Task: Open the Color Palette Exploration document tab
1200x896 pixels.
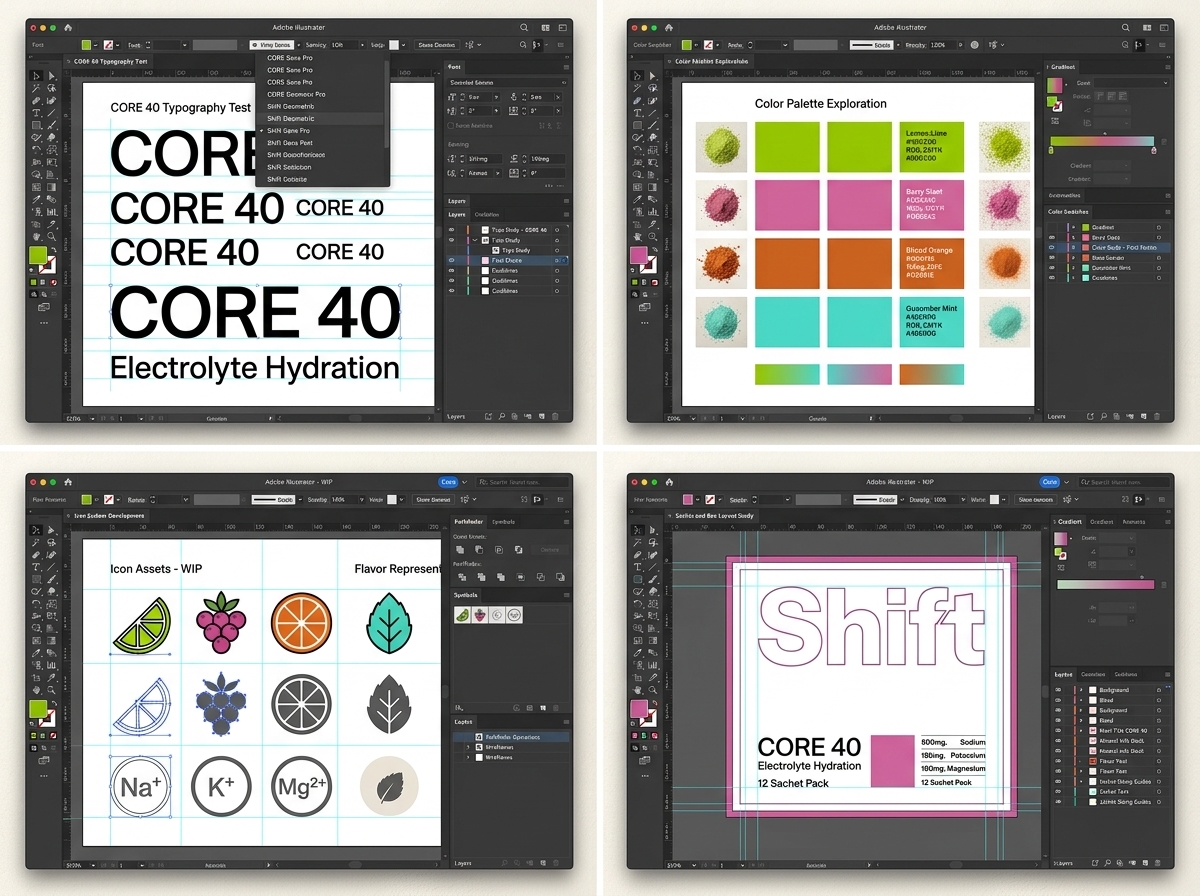Action: click(x=712, y=61)
